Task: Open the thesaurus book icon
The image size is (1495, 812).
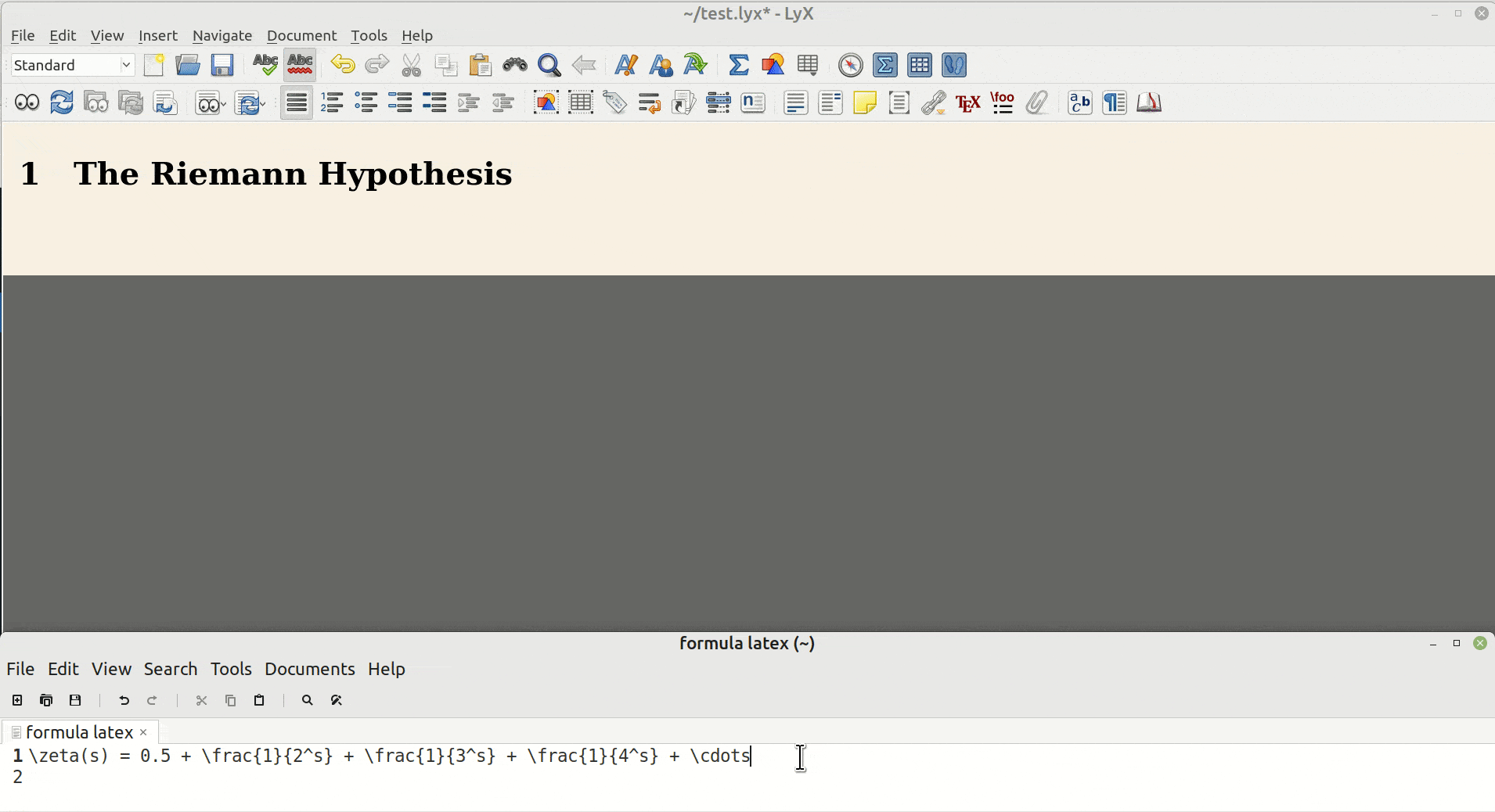Action: pyautogui.click(x=1150, y=102)
